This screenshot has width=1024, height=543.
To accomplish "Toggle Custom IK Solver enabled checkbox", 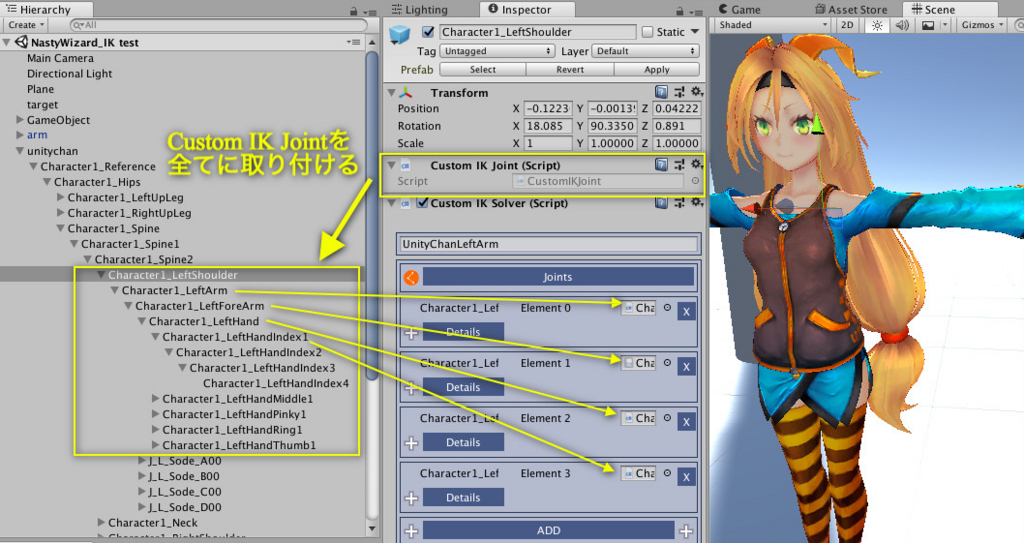I will click(x=423, y=203).
